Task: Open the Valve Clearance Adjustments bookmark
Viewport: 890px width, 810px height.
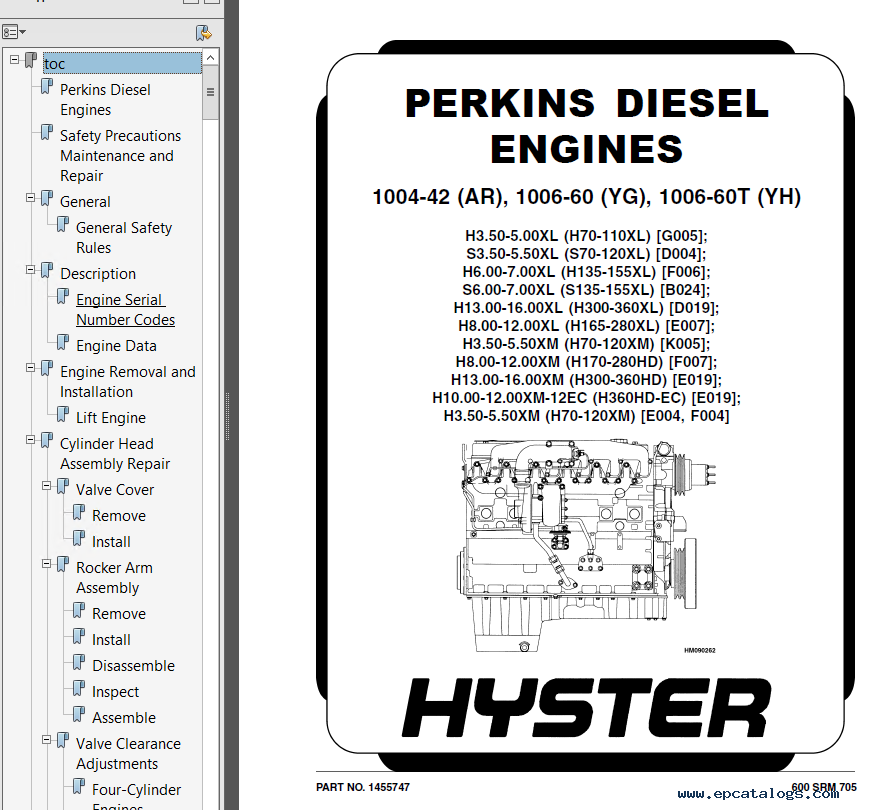Action: 128,753
